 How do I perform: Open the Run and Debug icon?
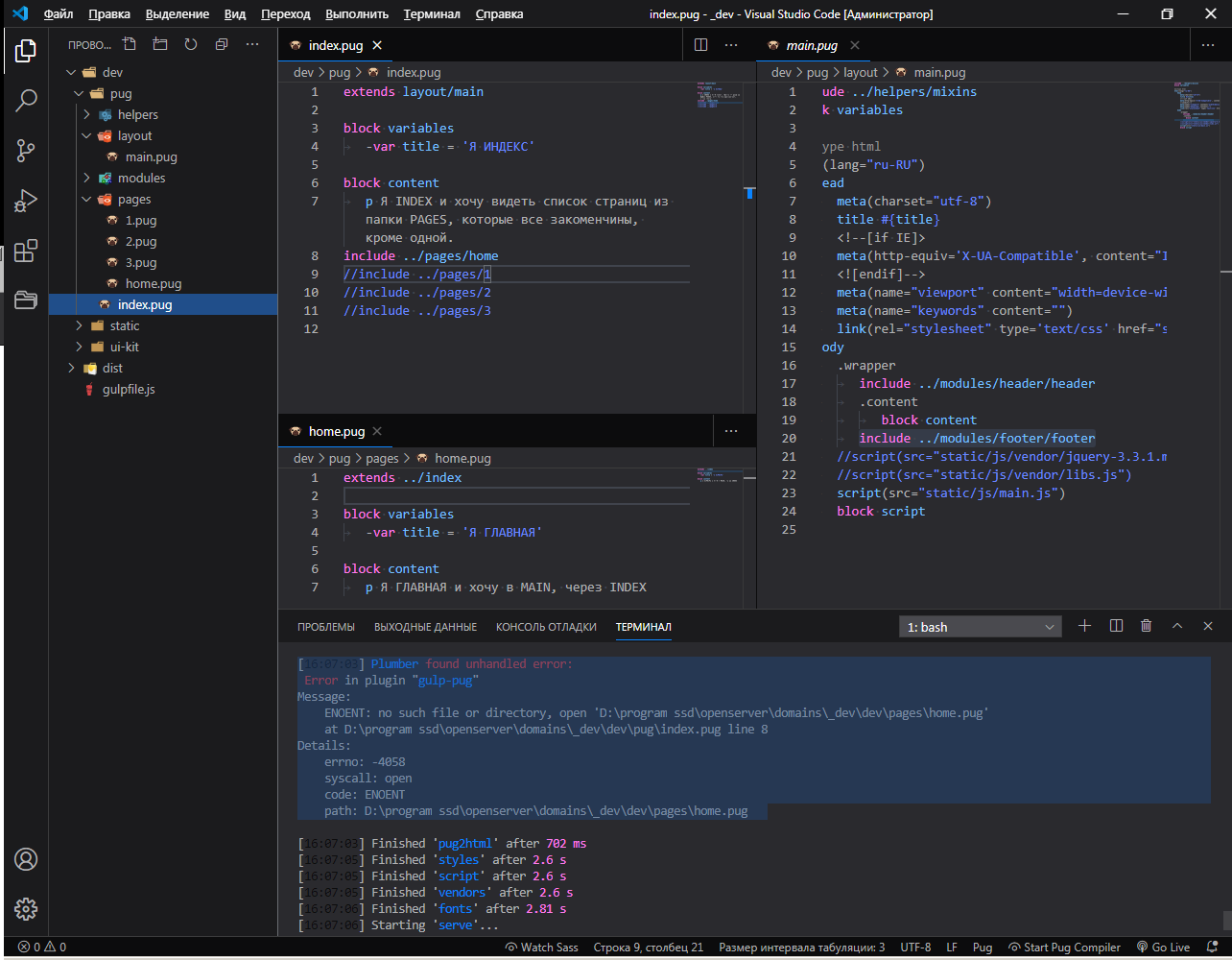pyautogui.click(x=26, y=200)
